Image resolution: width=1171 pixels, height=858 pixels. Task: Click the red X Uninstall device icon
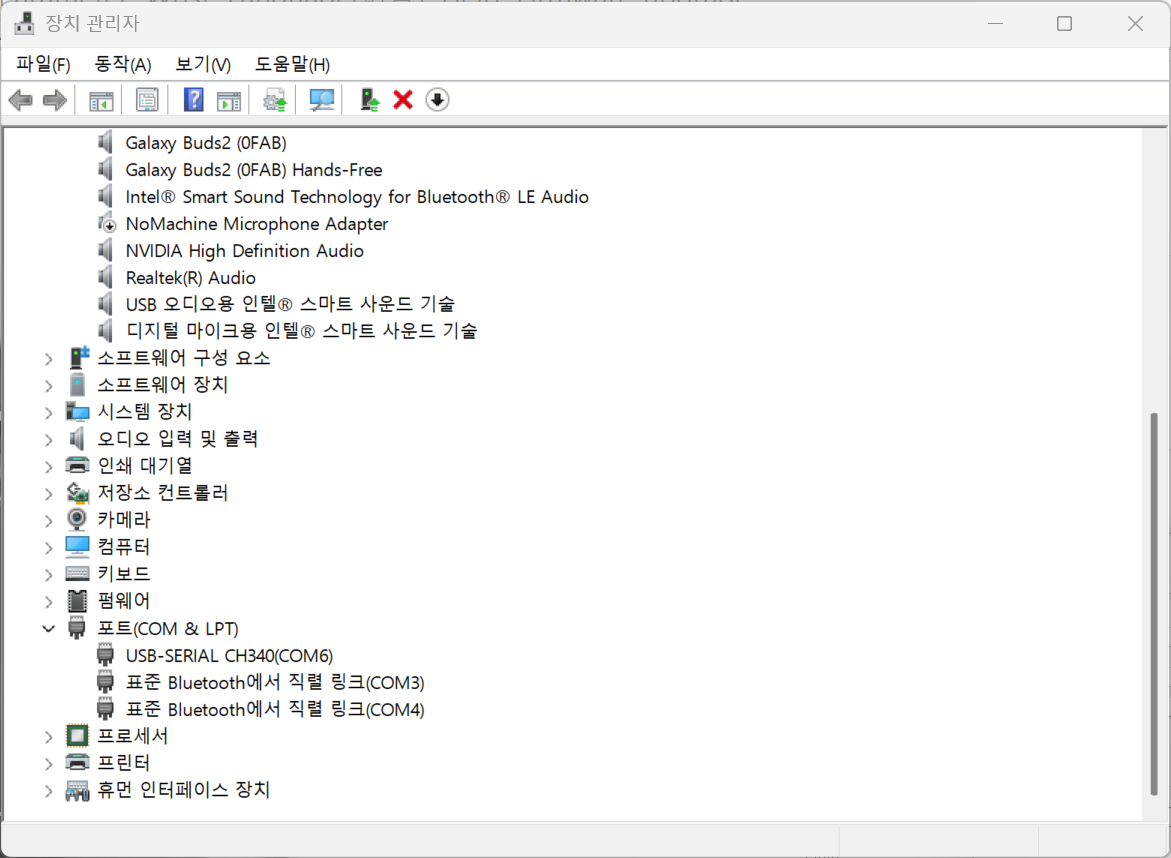point(403,100)
